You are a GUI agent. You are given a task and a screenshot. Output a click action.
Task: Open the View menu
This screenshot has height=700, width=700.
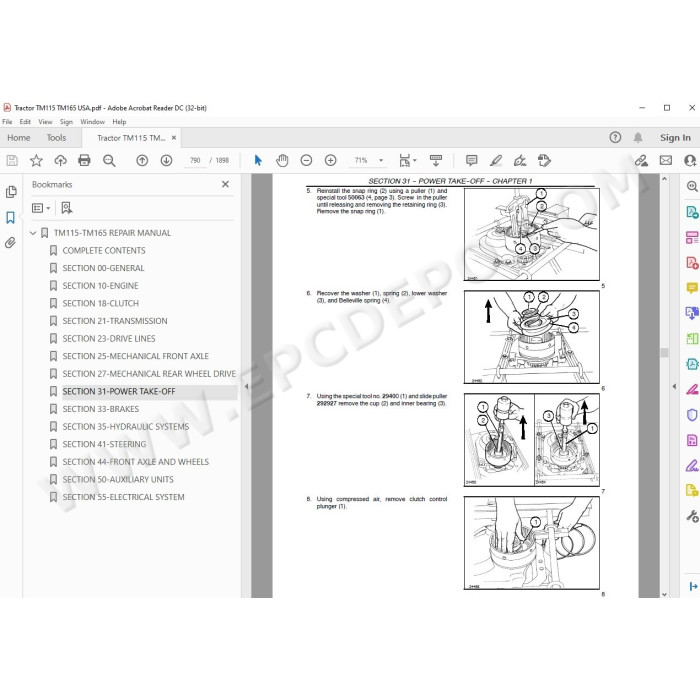click(45, 121)
